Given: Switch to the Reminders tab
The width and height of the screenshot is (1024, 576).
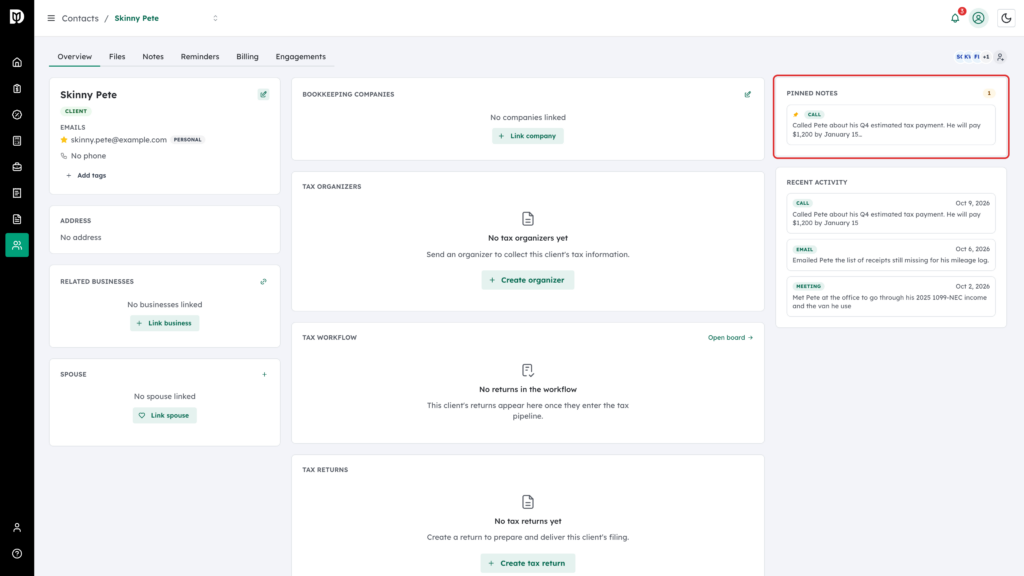Looking at the screenshot, I should pyautogui.click(x=200, y=57).
